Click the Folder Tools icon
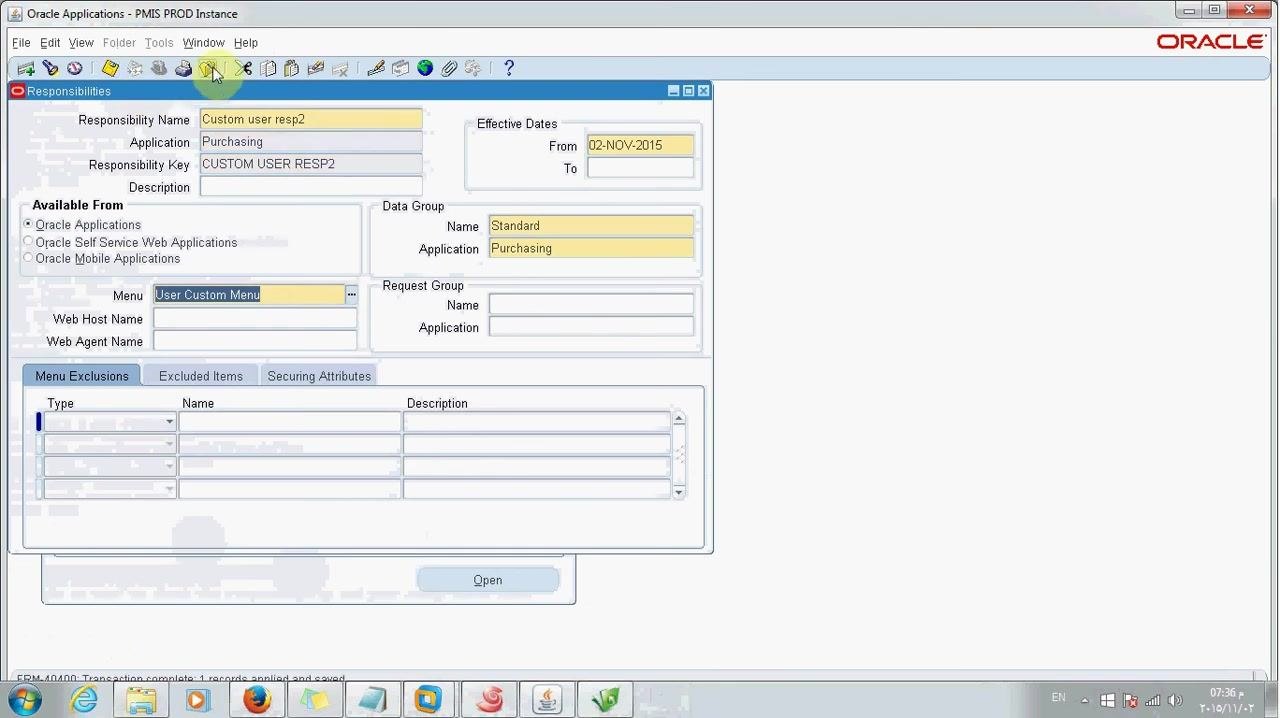This screenshot has width=1280, height=718. click(x=473, y=68)
